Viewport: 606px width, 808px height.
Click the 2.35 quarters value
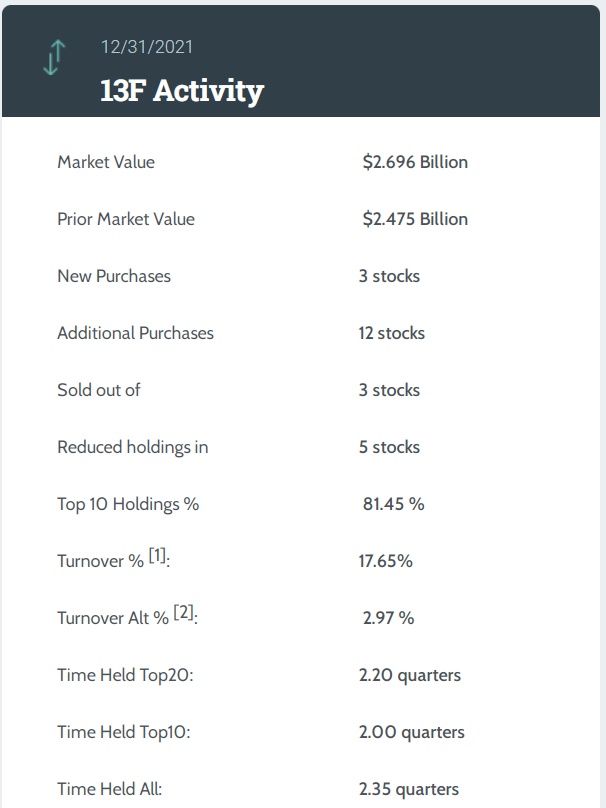click(409, 789)
